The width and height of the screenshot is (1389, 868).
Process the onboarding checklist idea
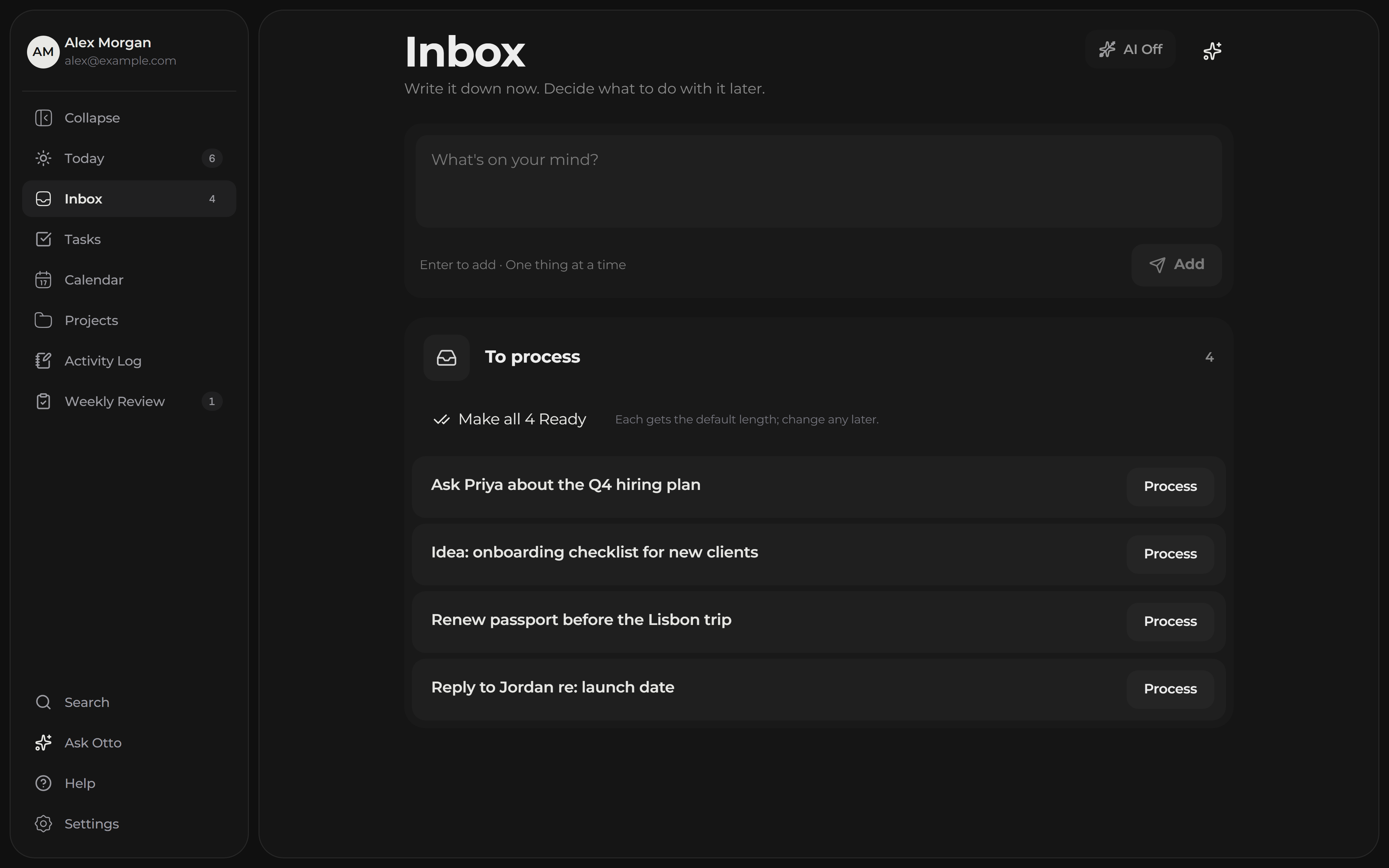(1170, 554)
